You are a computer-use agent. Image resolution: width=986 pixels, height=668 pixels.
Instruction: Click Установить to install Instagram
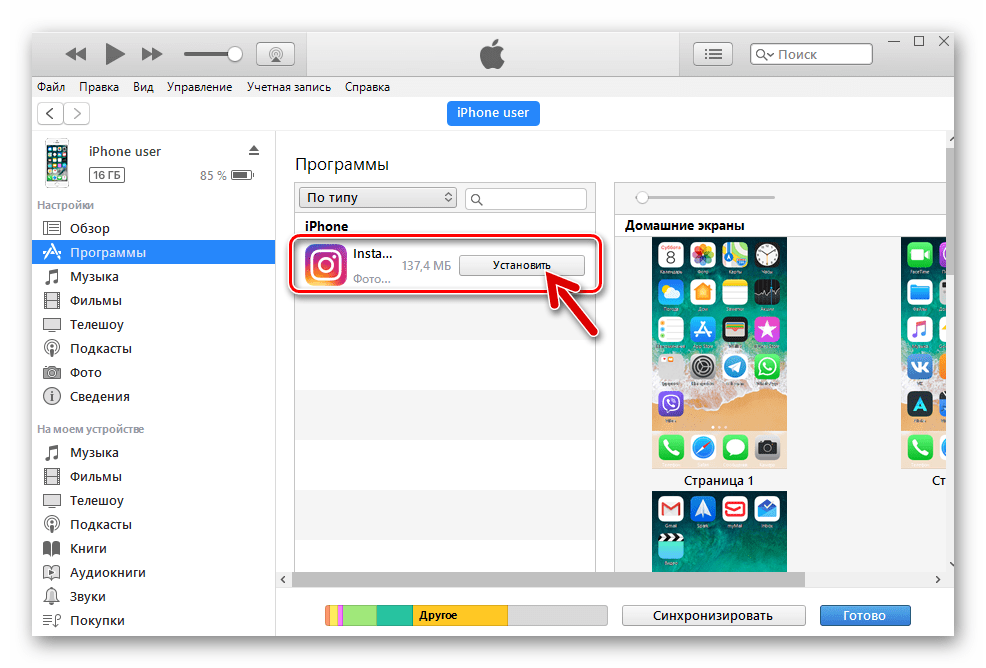pyautogui.click(x=522, y=265)
